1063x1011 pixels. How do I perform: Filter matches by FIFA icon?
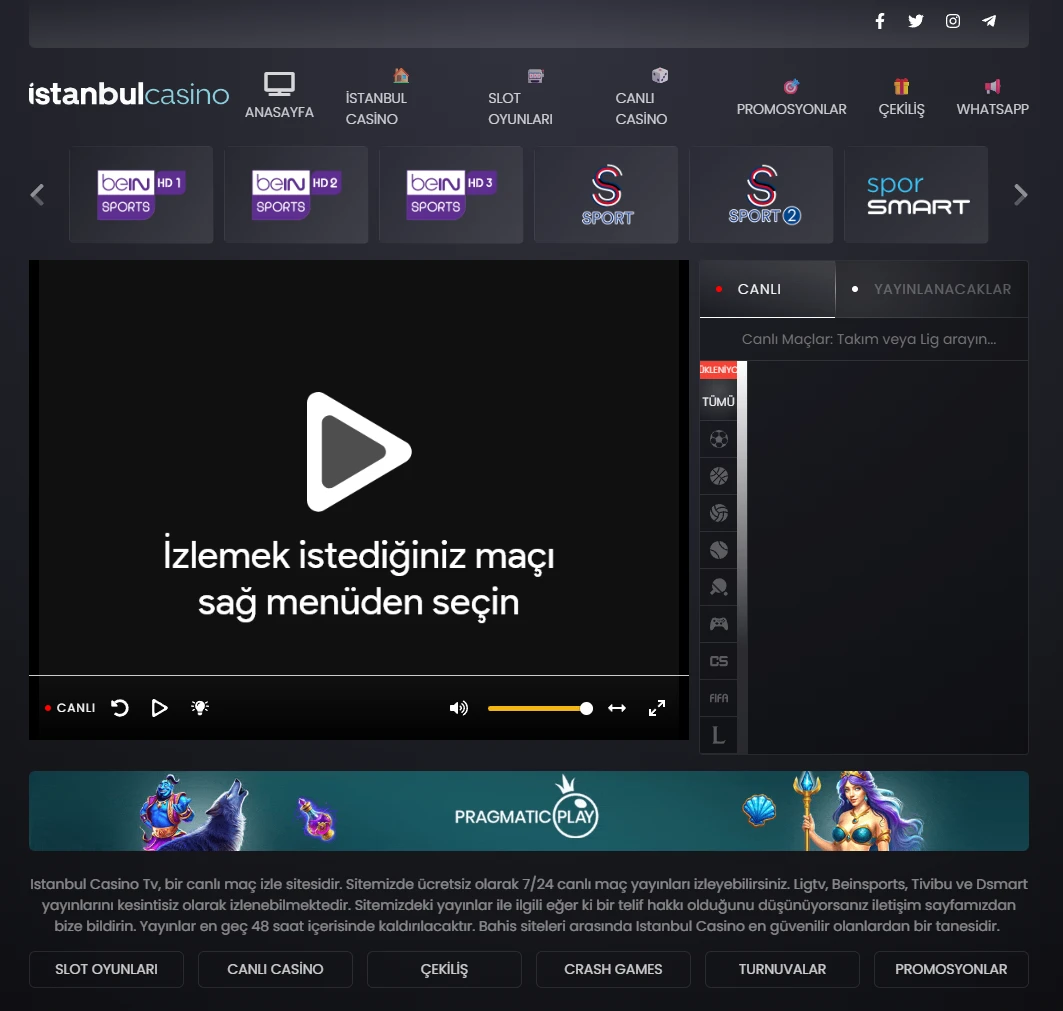click(x=719, y=698)
